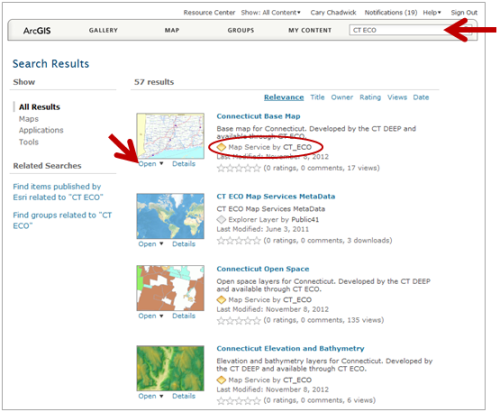The width and height of the screenshot is (500, 412).
Task: Open the Gallery tab
Action: [x=103, y=30]
